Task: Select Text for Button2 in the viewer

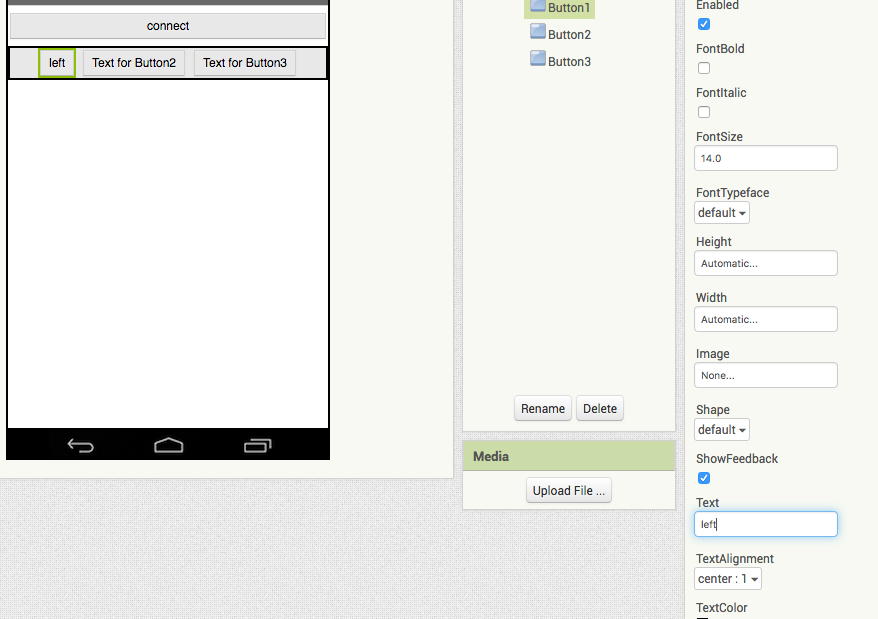Action: pyautogui.click(x=134, y=63)
